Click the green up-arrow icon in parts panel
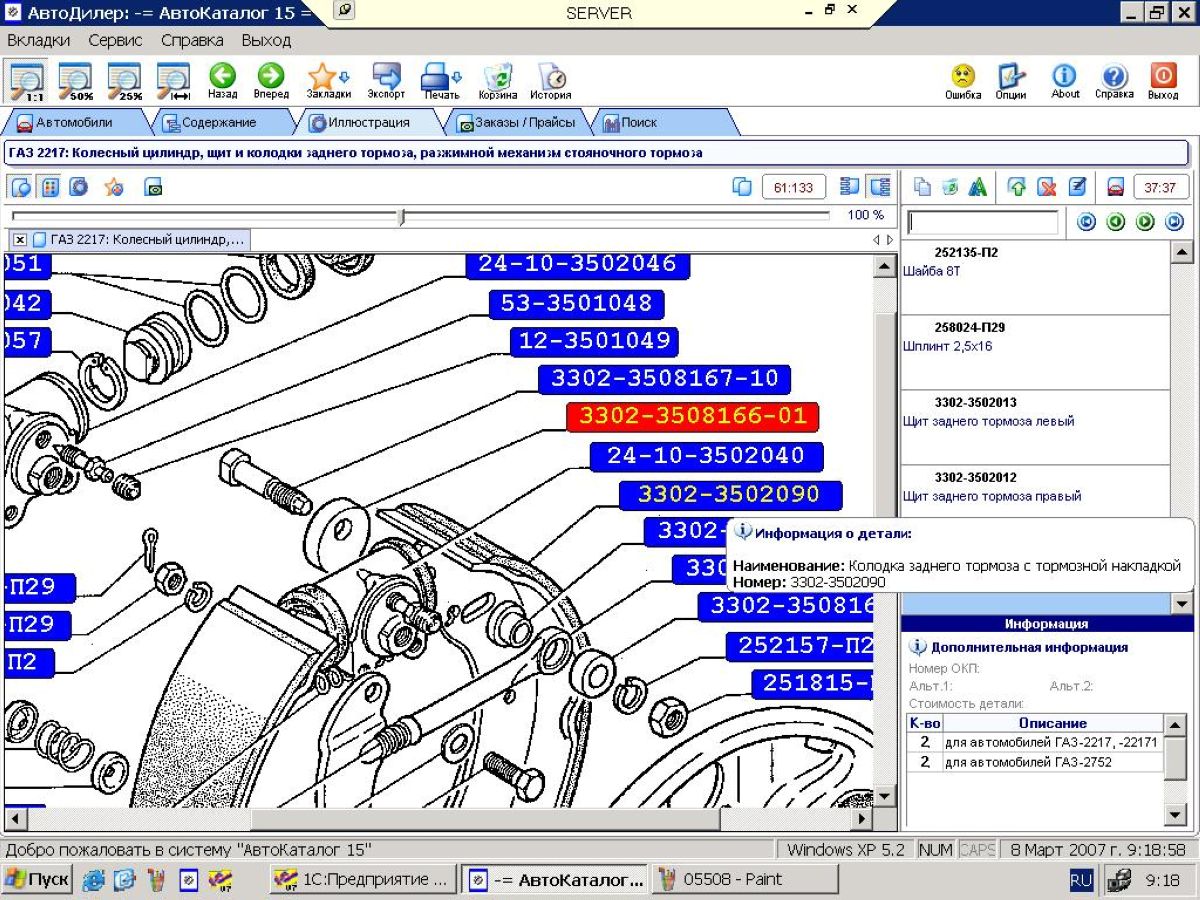The width and height of the screenshot is (1200, 900). (1017, 187)
